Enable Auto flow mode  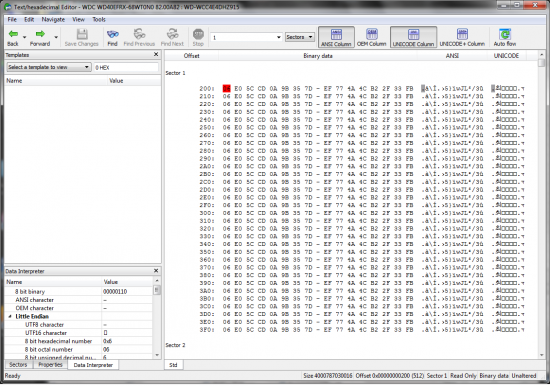point(505,37)
